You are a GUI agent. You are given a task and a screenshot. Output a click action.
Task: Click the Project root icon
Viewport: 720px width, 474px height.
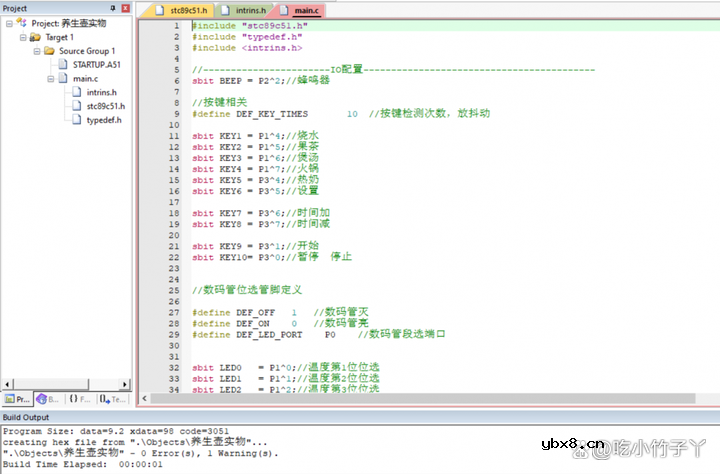pyautogui.click(x=22, y=23)
